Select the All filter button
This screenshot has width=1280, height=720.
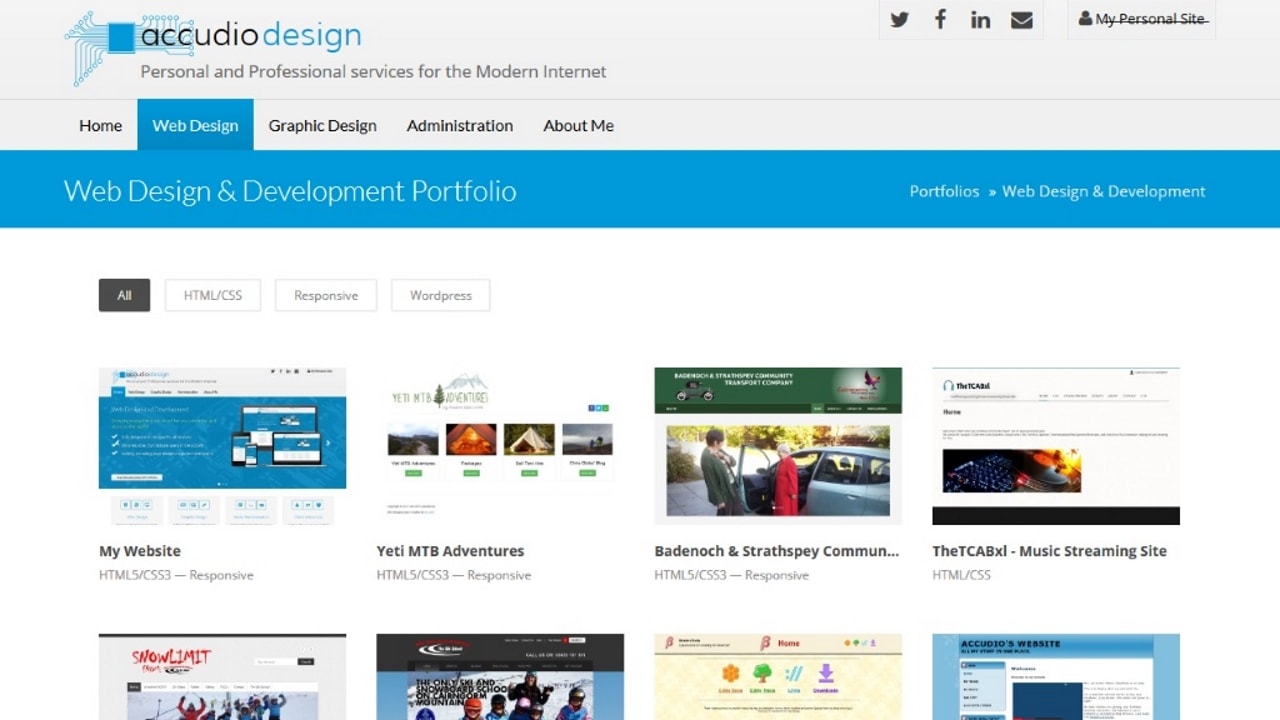pyautogui.click(x=123, y=295)
